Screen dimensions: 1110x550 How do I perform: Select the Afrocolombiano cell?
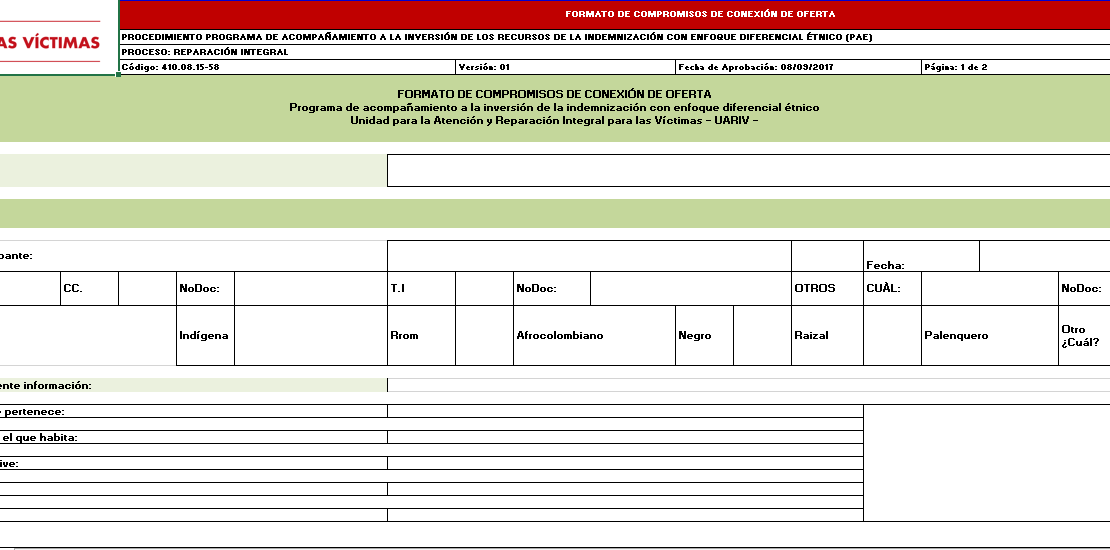[595, 336]
